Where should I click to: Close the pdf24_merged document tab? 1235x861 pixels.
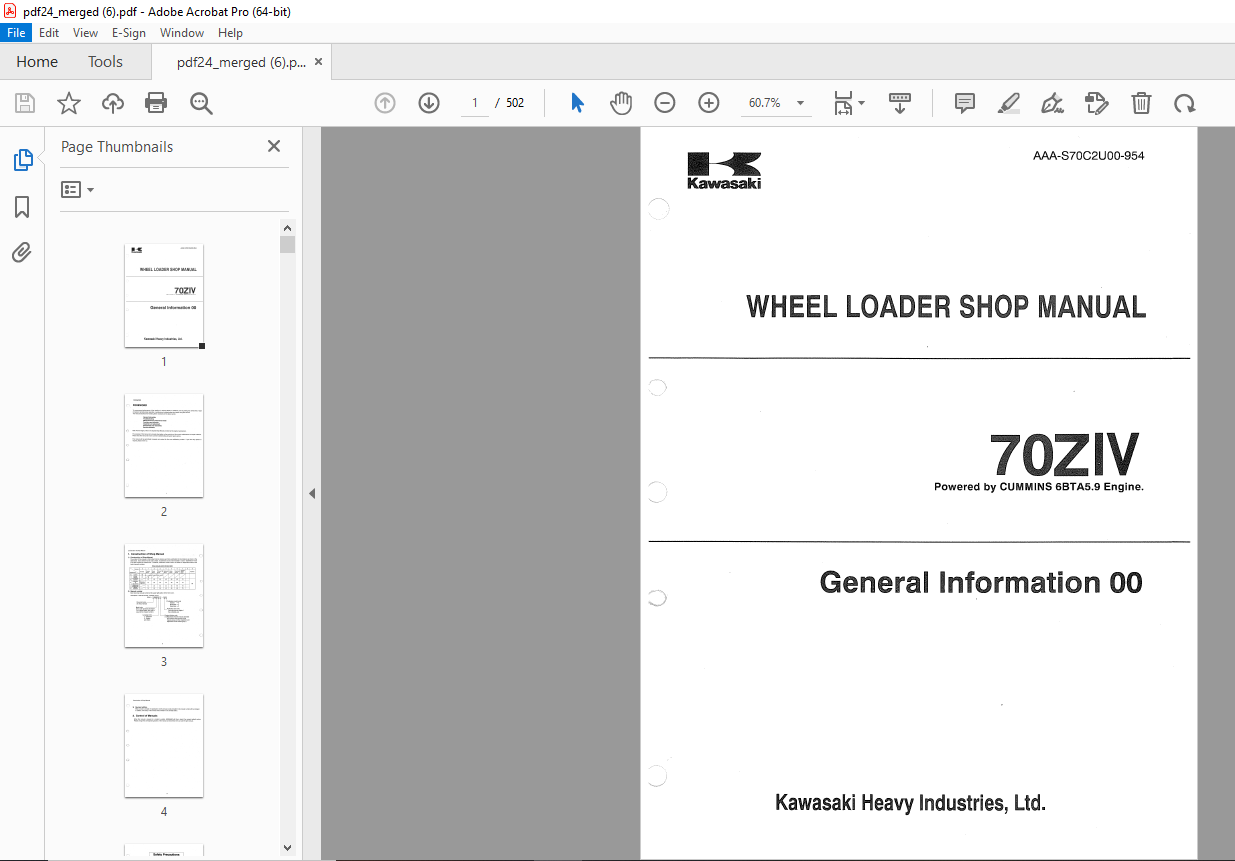pyautogui.click(x=319, y=62)
